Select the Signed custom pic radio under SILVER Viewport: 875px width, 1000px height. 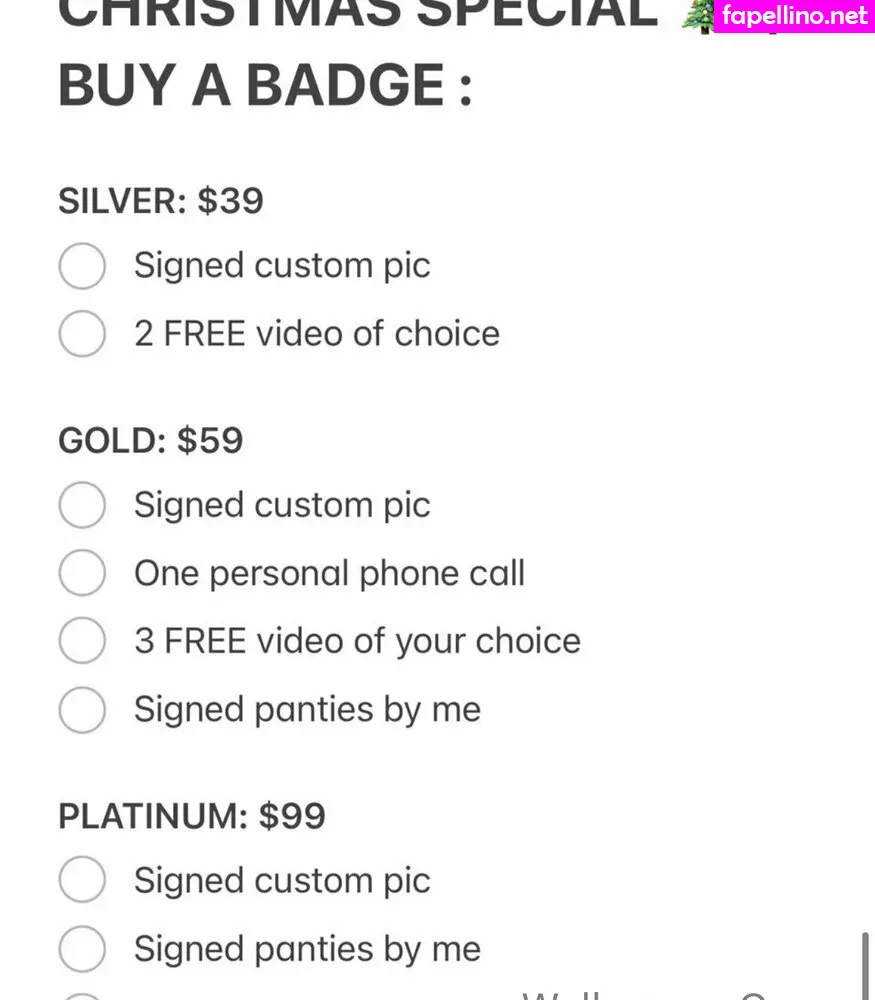click(x=82, y=266)
